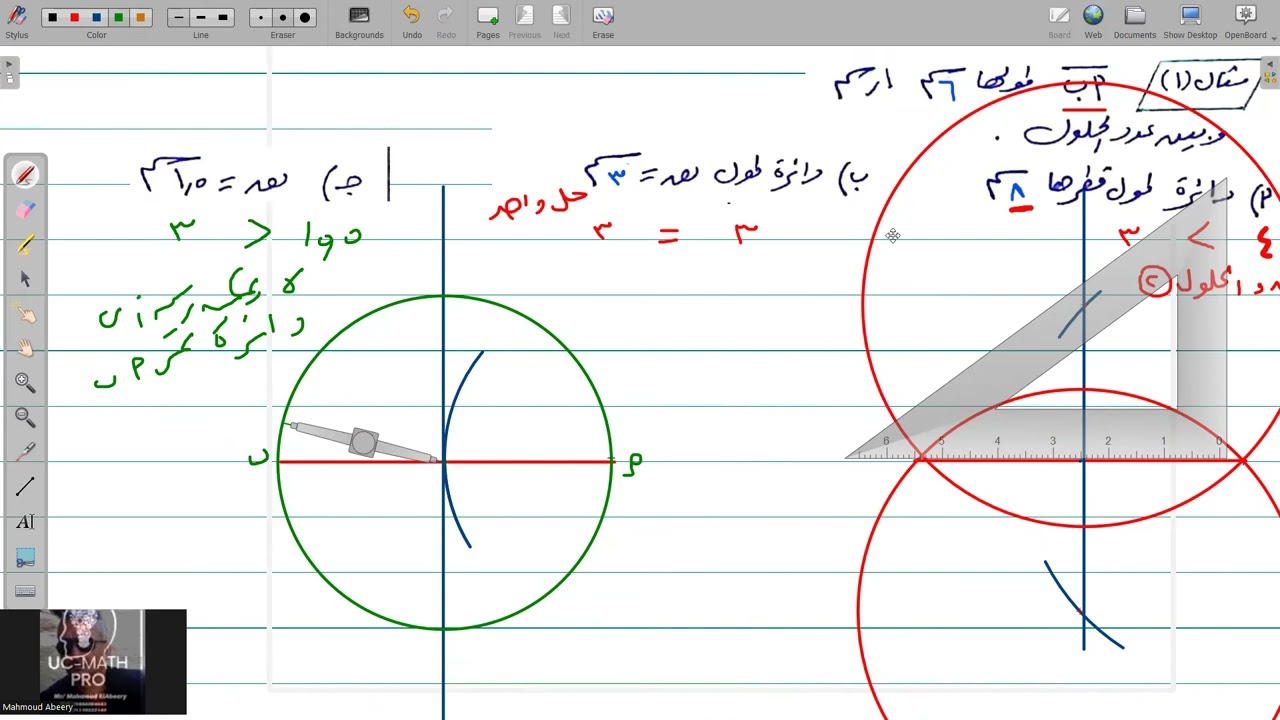Select the Zoom out tool
1280x720 pixels.
[25, 418]
